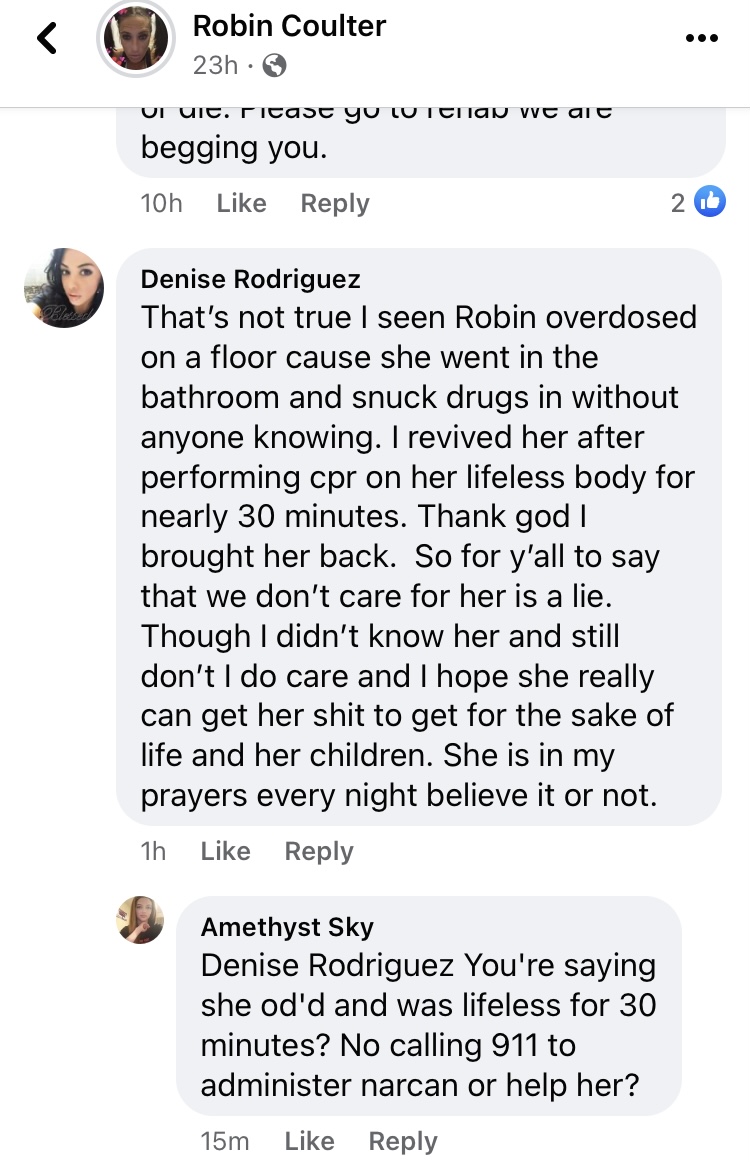Open the three-dot options menu
This screenshot has width=750, height=1162.
tap(701, 38)
